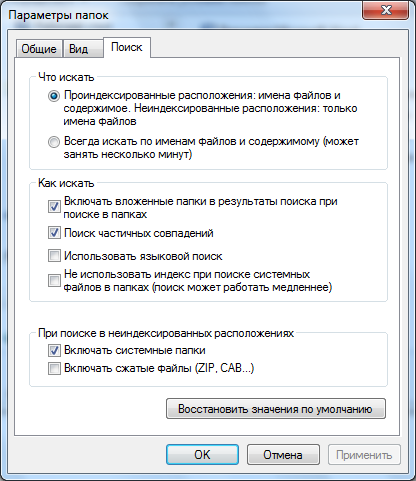Uncheck Включать вложенные папки checkbox
This screenshot has width=416, height=481.
[54, 207]
